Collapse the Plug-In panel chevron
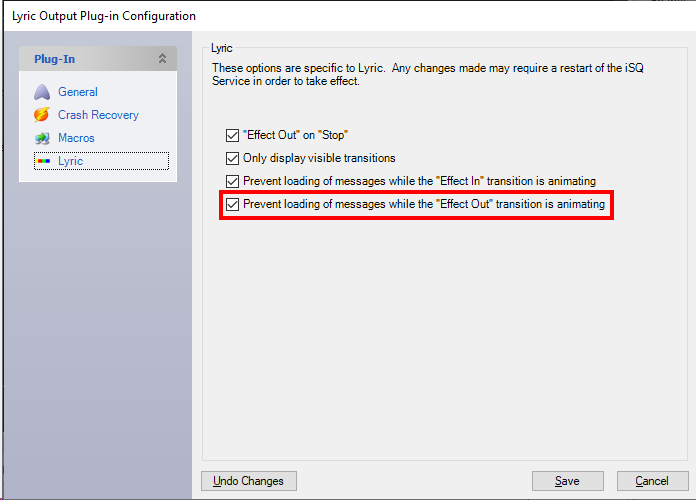Image resolution: width=696 pixels, height=500 pixels. click(x=163, y=59)
